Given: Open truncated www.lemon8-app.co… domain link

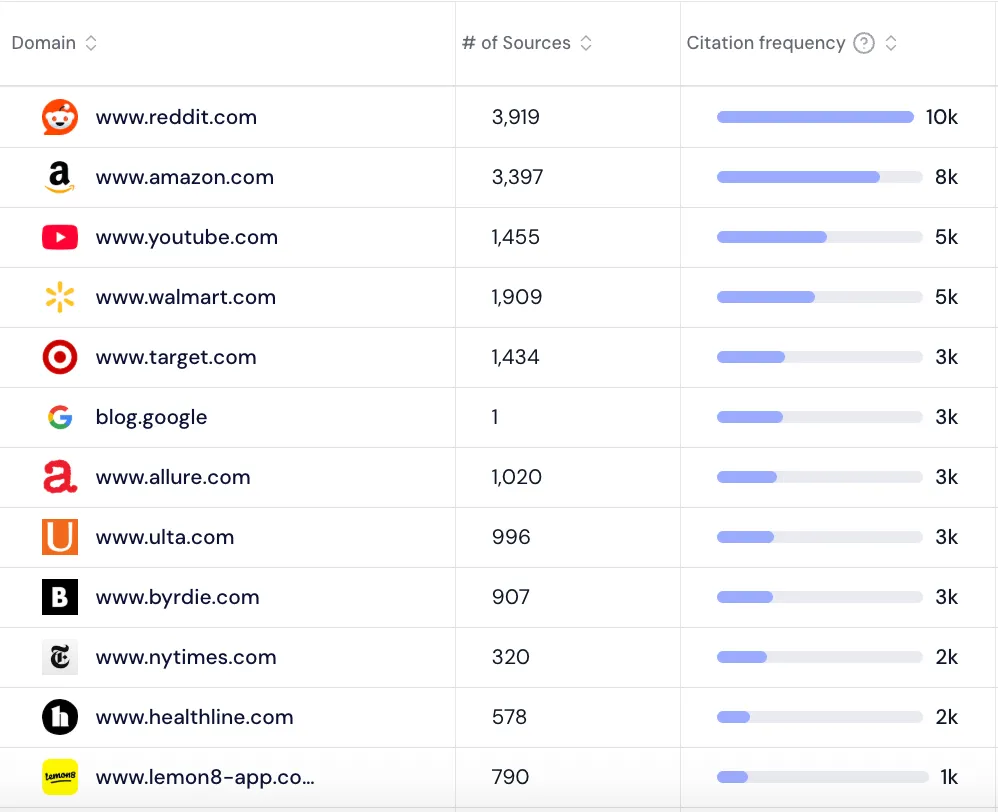Looking at the screenshot, I should click(205, 777).
